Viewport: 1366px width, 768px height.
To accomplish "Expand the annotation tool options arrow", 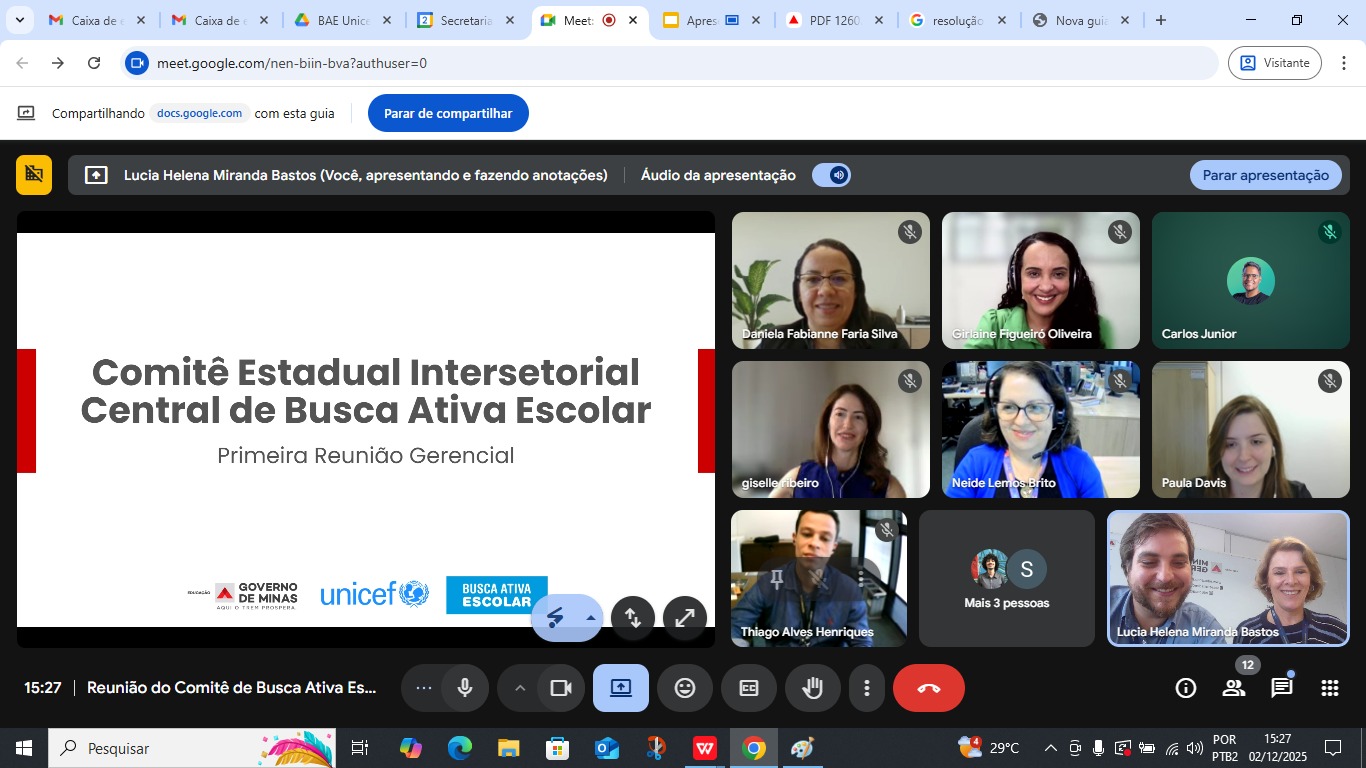I will point(591,618).
